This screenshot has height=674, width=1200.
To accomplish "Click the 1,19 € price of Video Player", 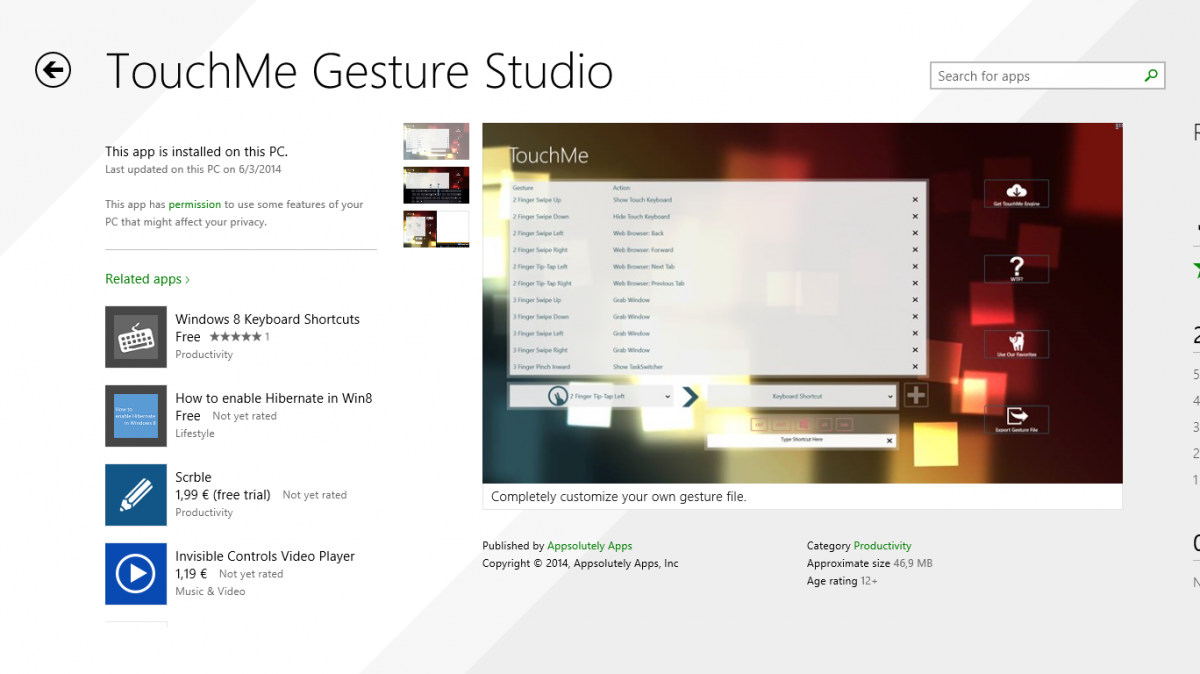I will (191, 574).
